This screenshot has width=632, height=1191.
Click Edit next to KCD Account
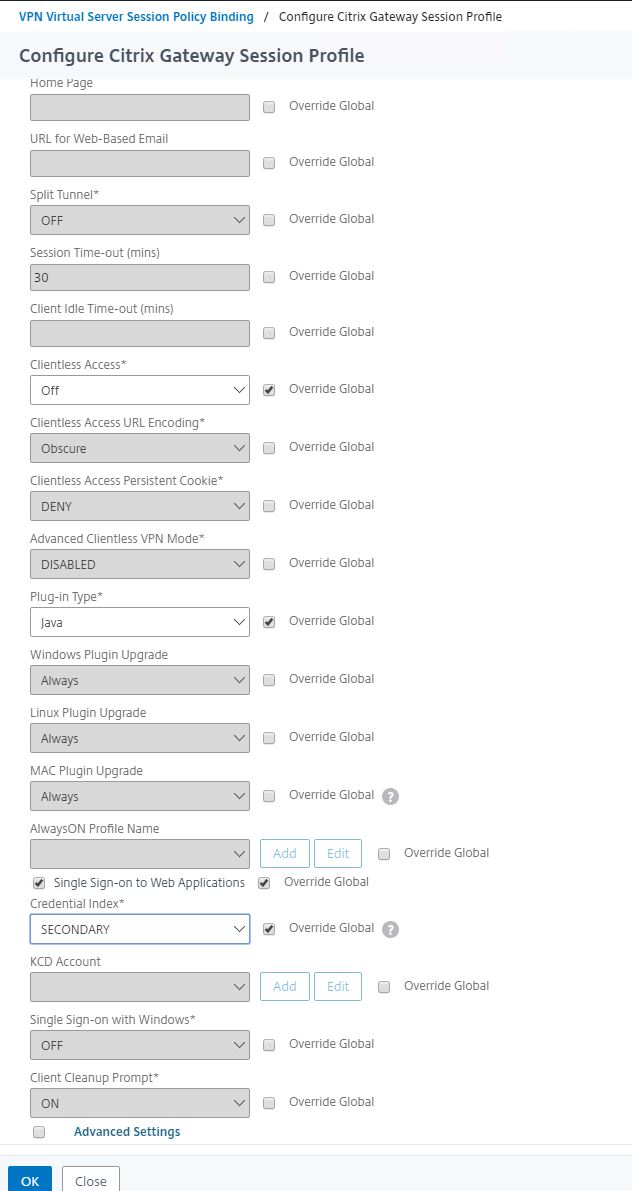(338, 986)
